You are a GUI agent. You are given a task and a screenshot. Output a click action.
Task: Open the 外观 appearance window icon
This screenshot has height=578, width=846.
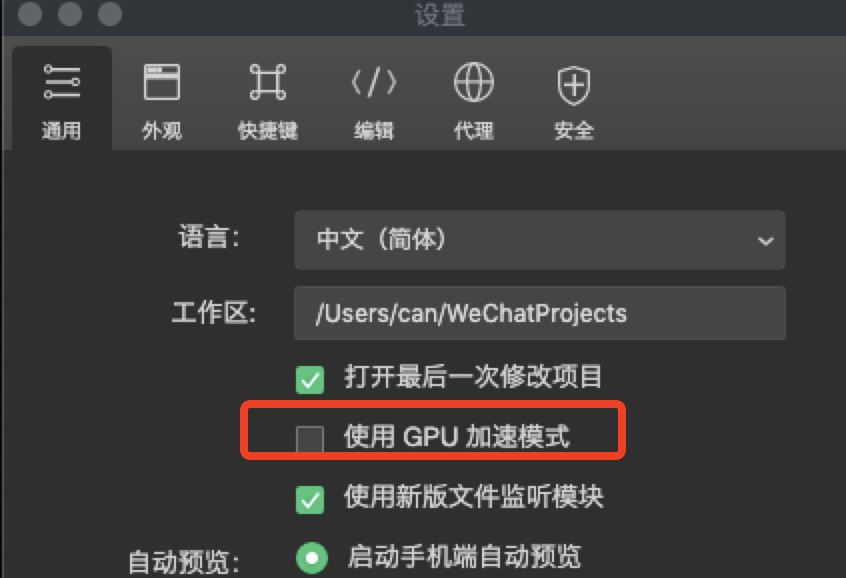(162, 82)
